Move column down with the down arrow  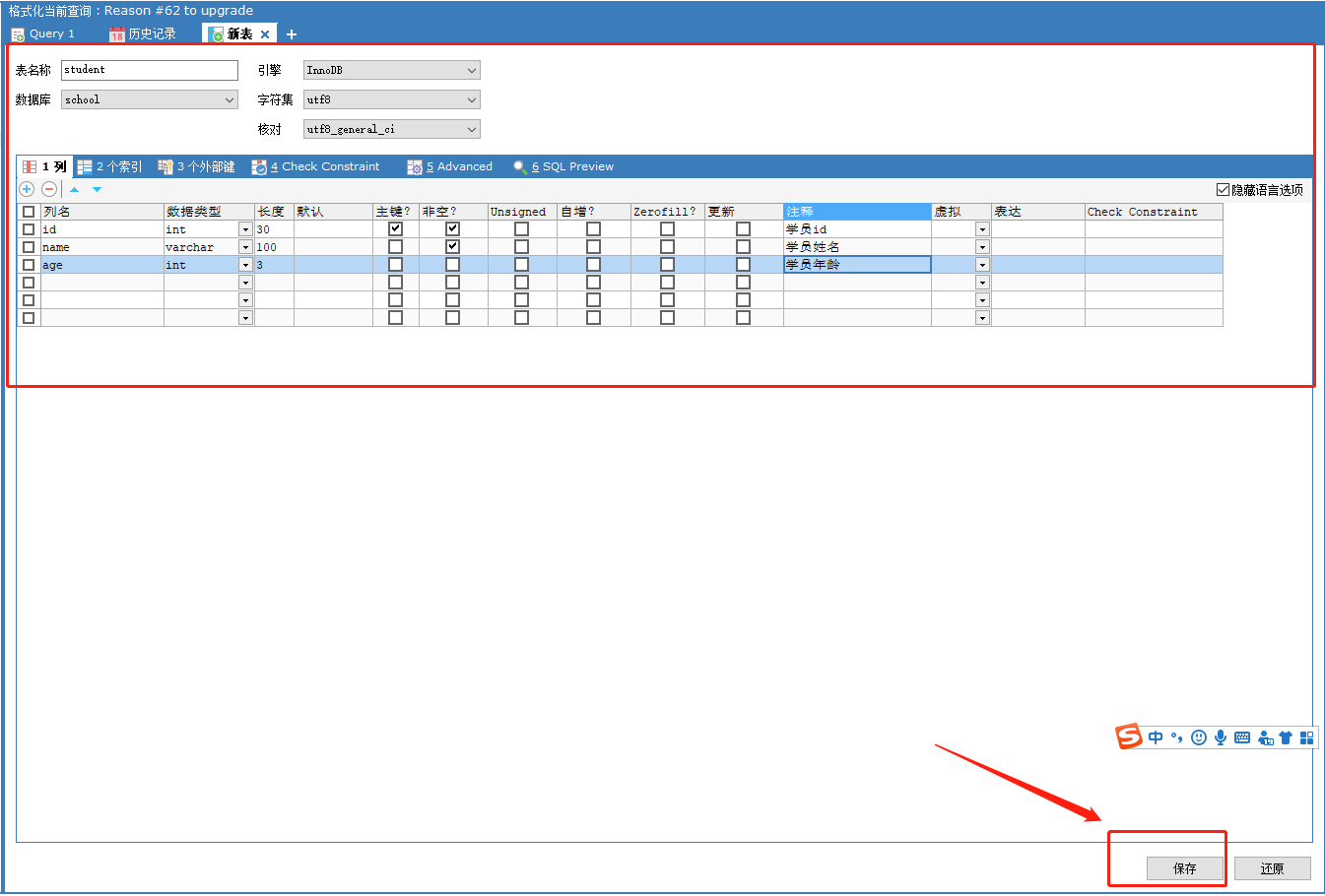97,189
